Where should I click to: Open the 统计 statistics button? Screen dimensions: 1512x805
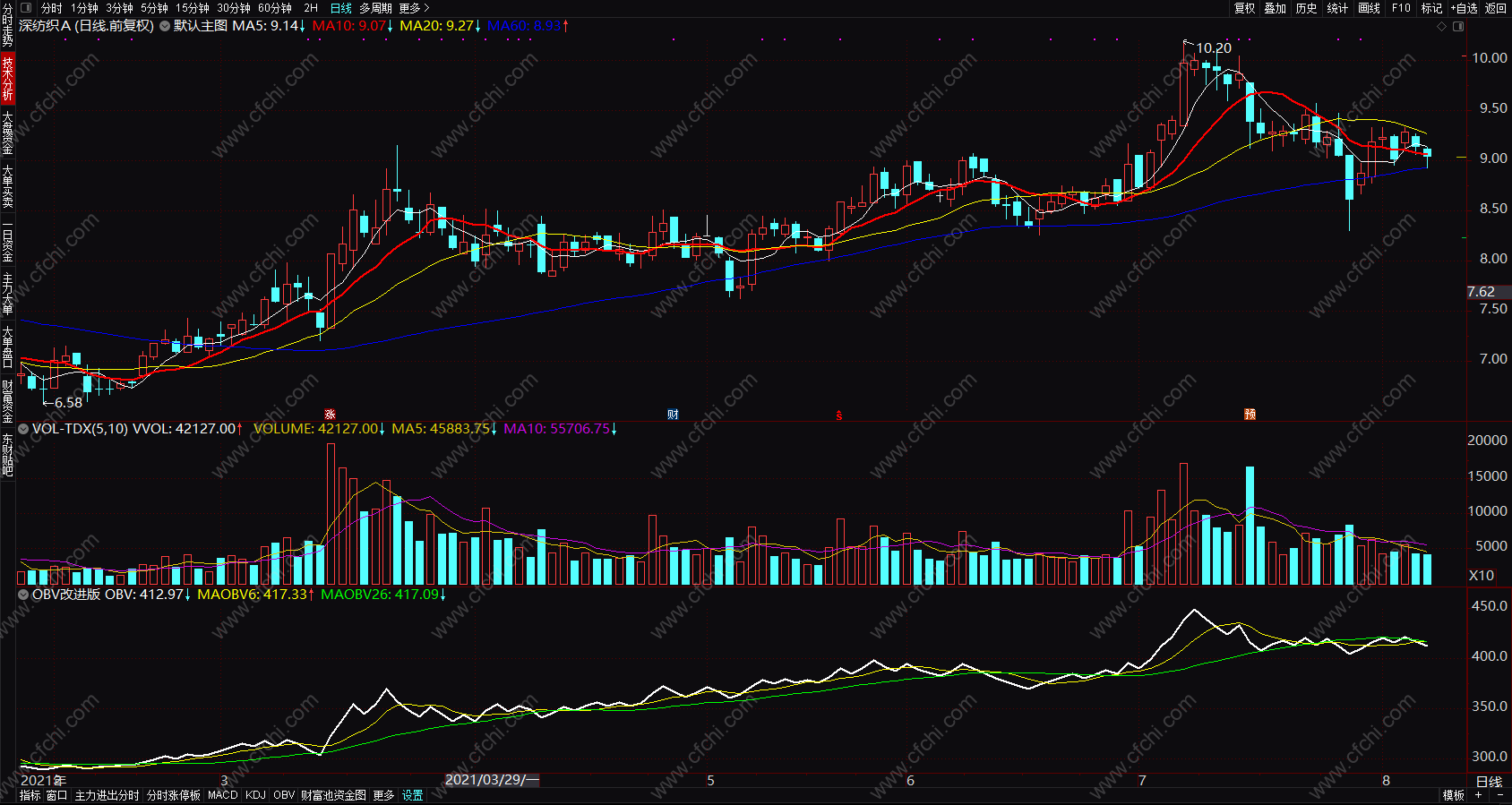pyautogui.click(x=1337, y=8)
